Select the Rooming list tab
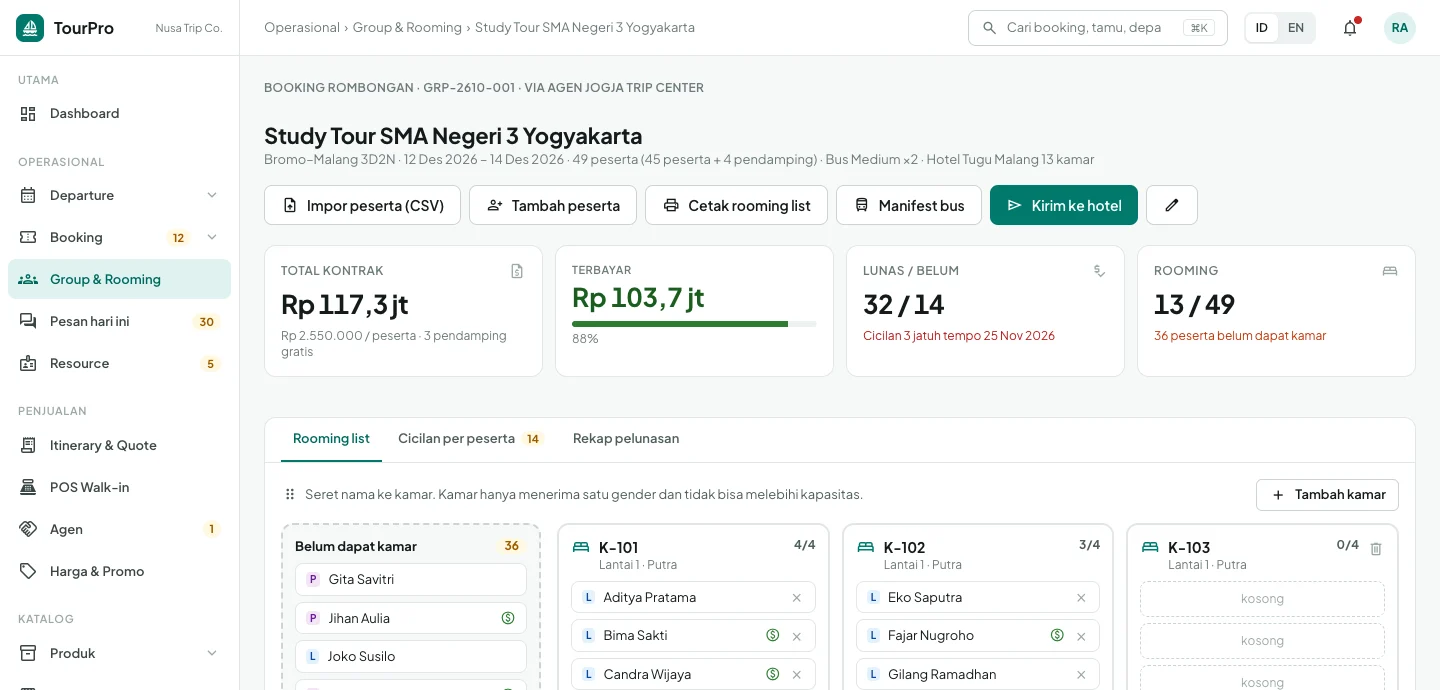This screenshot has height=690, width=1440. (x=331, y=439)
